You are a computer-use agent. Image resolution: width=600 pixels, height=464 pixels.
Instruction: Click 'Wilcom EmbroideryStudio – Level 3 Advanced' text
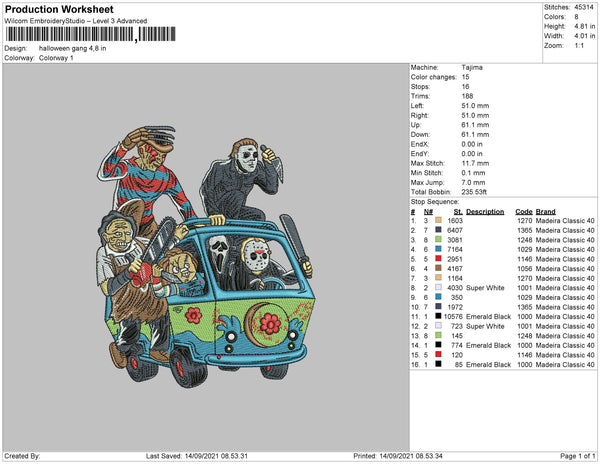tap(76, 21)
